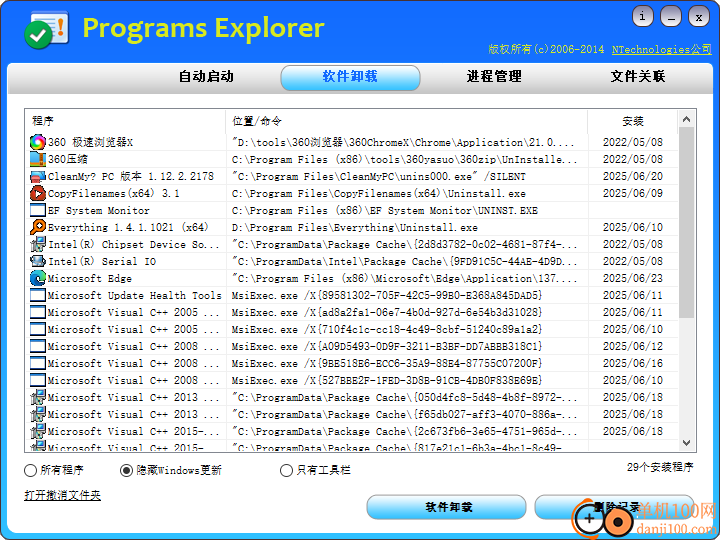Click the list's vertical scrollbar thumb
Viewport: 720px width, 540px height.
(x=686, y=223)
